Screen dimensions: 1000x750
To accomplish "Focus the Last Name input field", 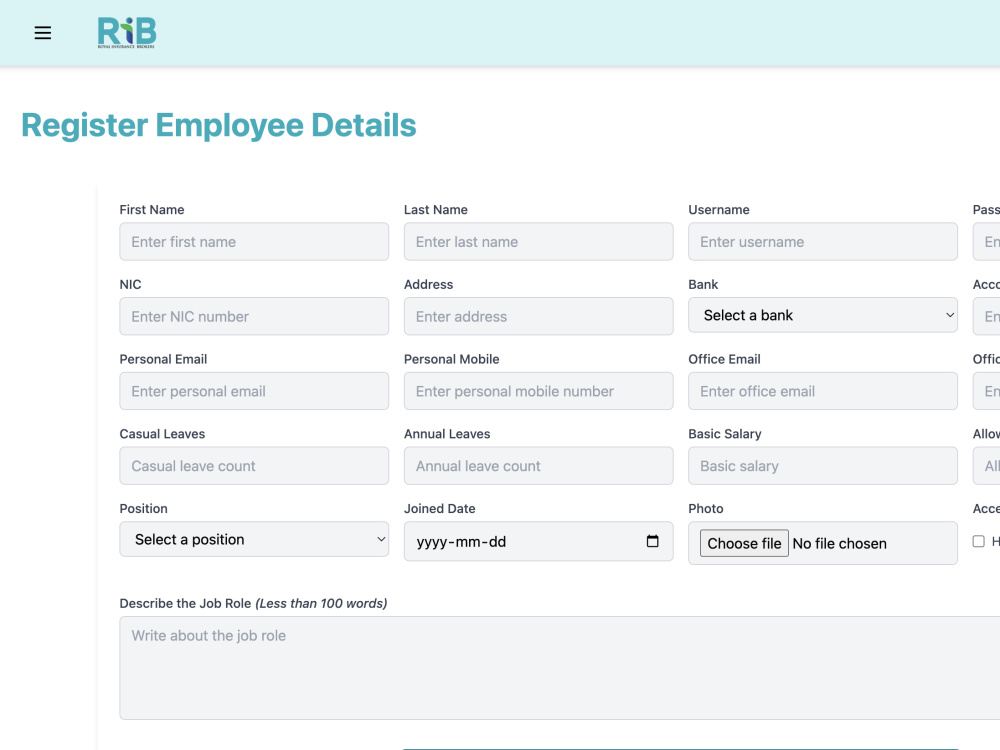I will [538, 242].
